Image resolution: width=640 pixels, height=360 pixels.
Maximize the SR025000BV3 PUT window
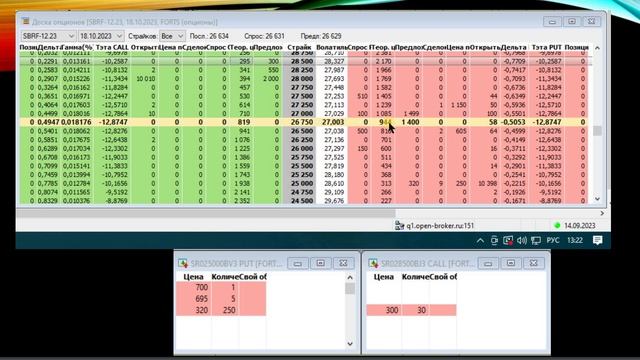click(x=320, y=263)
